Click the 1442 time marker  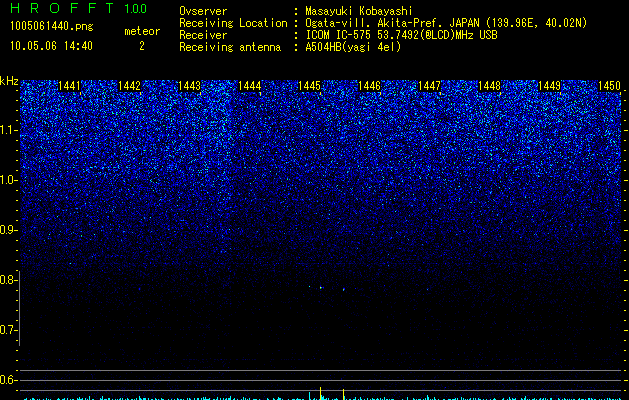pos(129,86)
